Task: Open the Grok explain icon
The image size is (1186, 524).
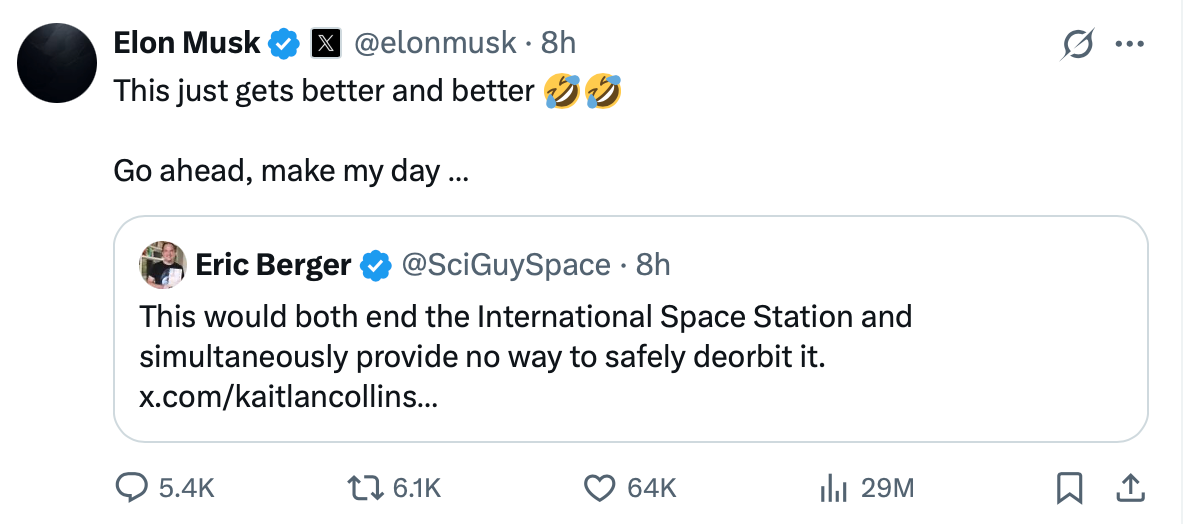Action: (x=1077, y=45)
